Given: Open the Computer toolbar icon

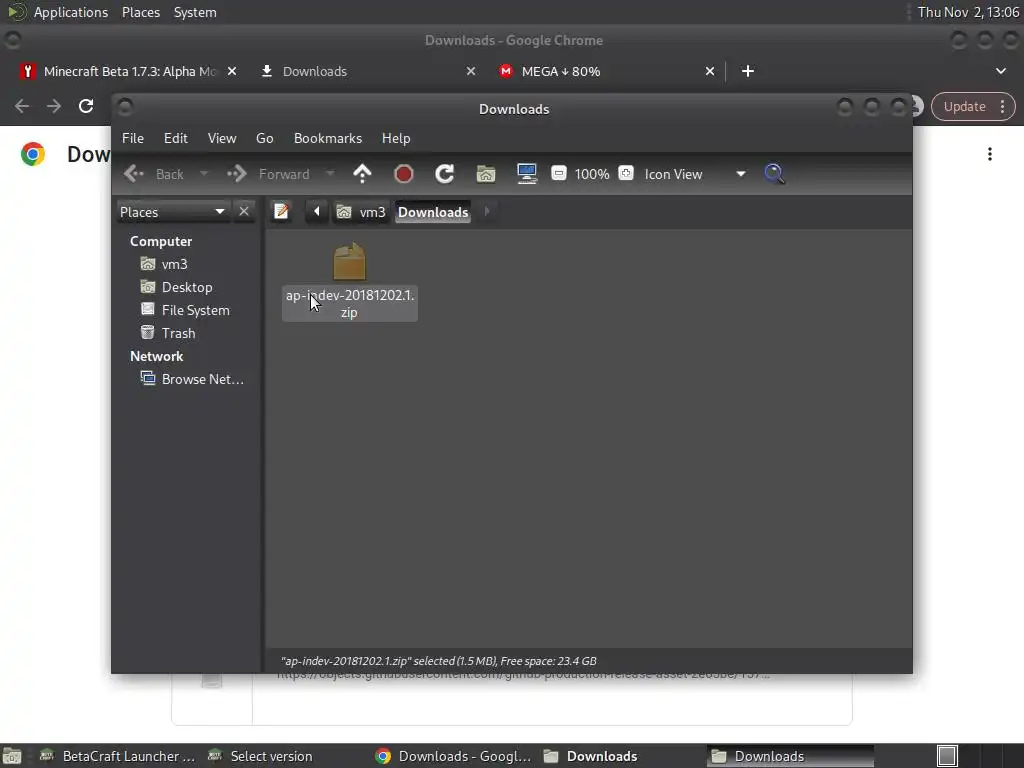Looking at the screenshot, I should click(526, 174).
